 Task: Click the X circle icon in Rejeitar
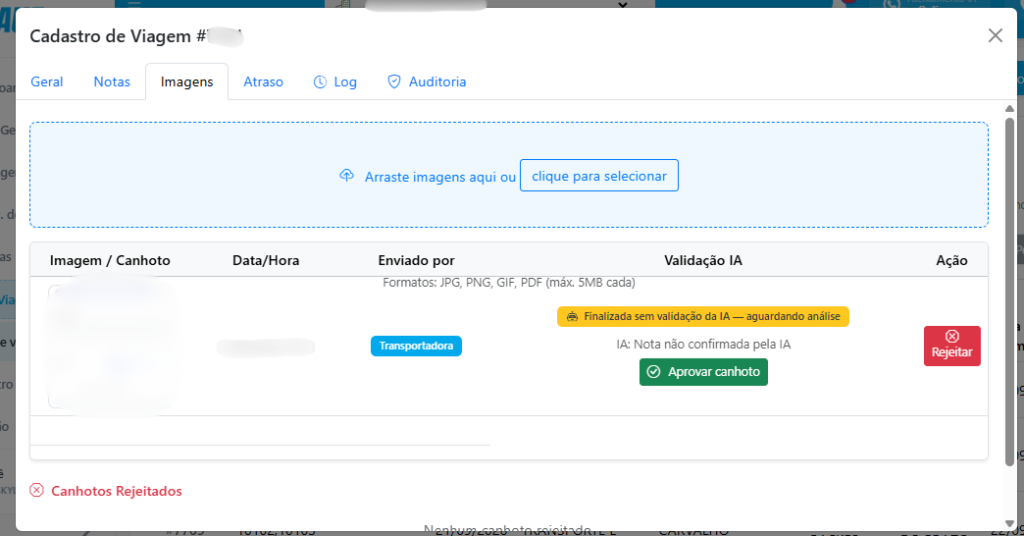click(952, 336)
